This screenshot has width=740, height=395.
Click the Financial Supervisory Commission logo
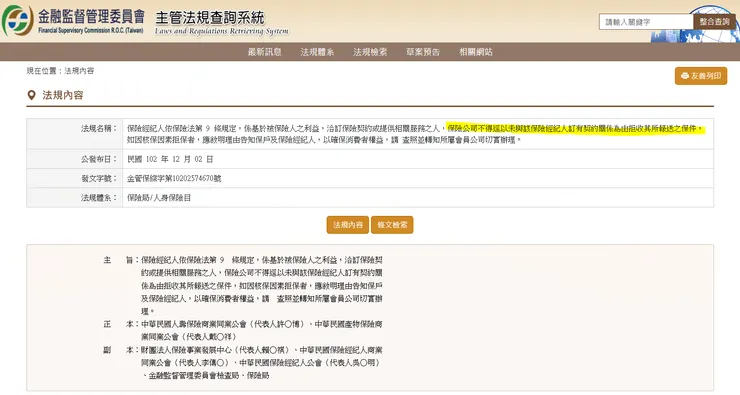pyautogui.click(x=17, y=20)
